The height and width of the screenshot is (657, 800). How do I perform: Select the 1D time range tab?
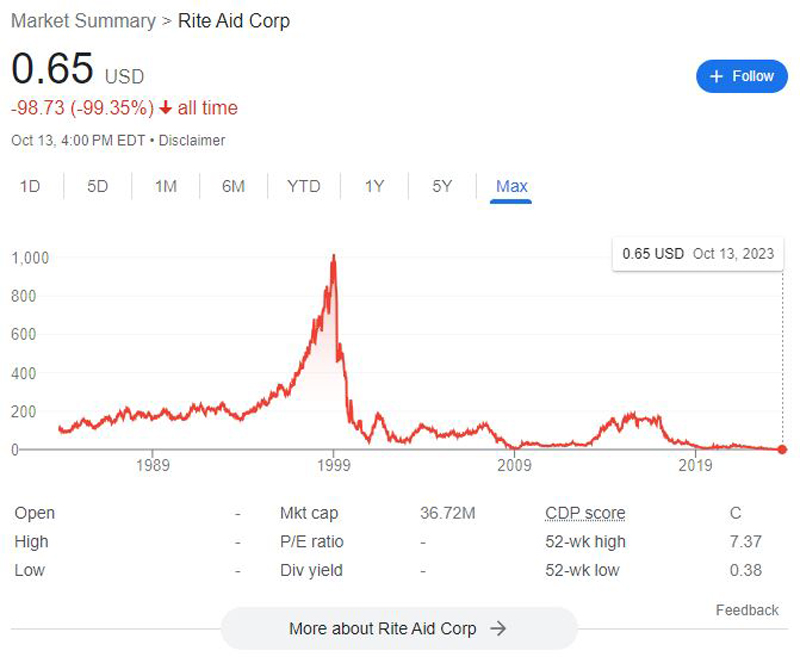[x=30, y=186]
